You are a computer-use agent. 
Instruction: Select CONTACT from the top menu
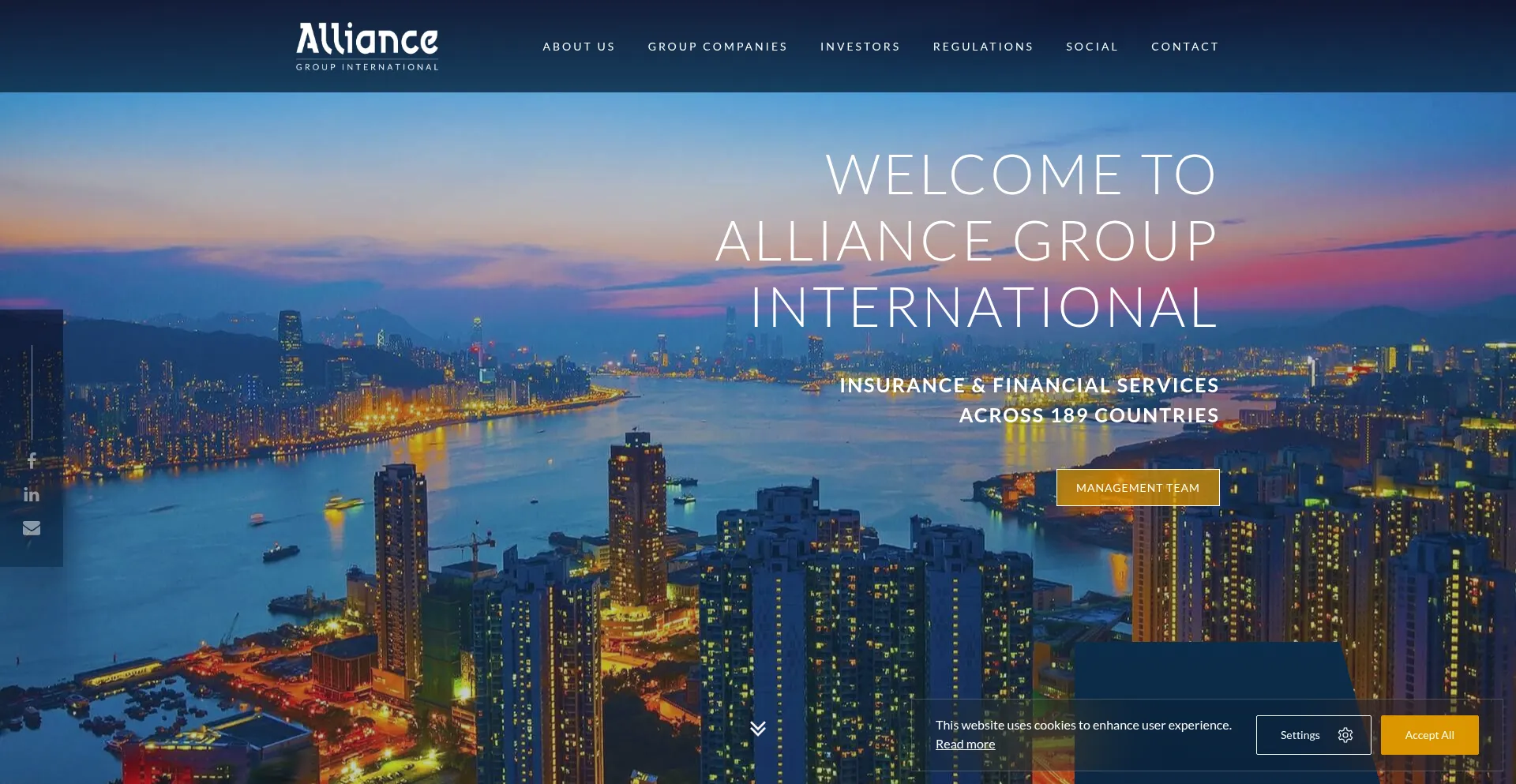click(x=1184, y=46)
